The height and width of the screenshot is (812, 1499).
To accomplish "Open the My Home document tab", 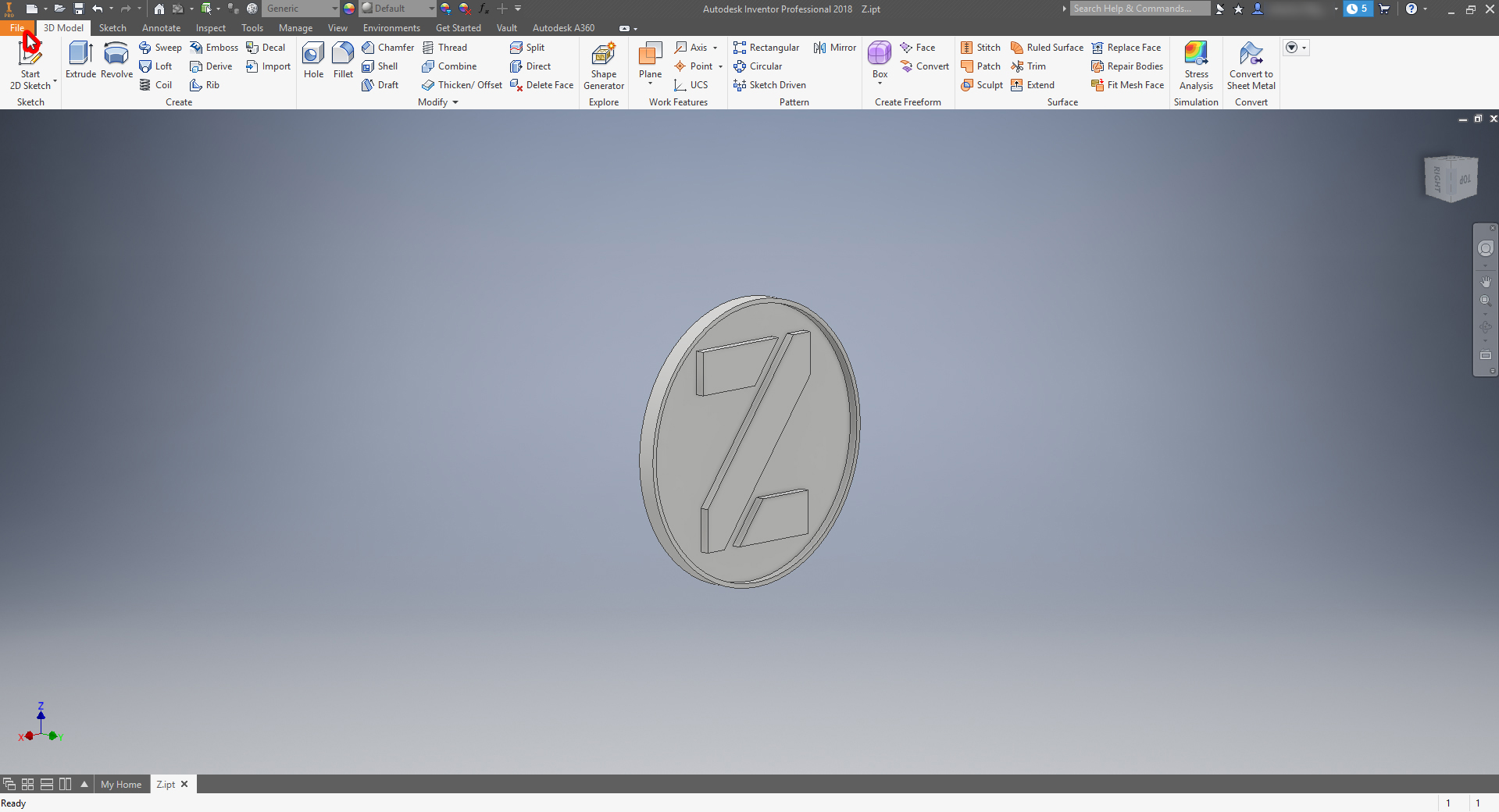I will [x=121, y=785].
